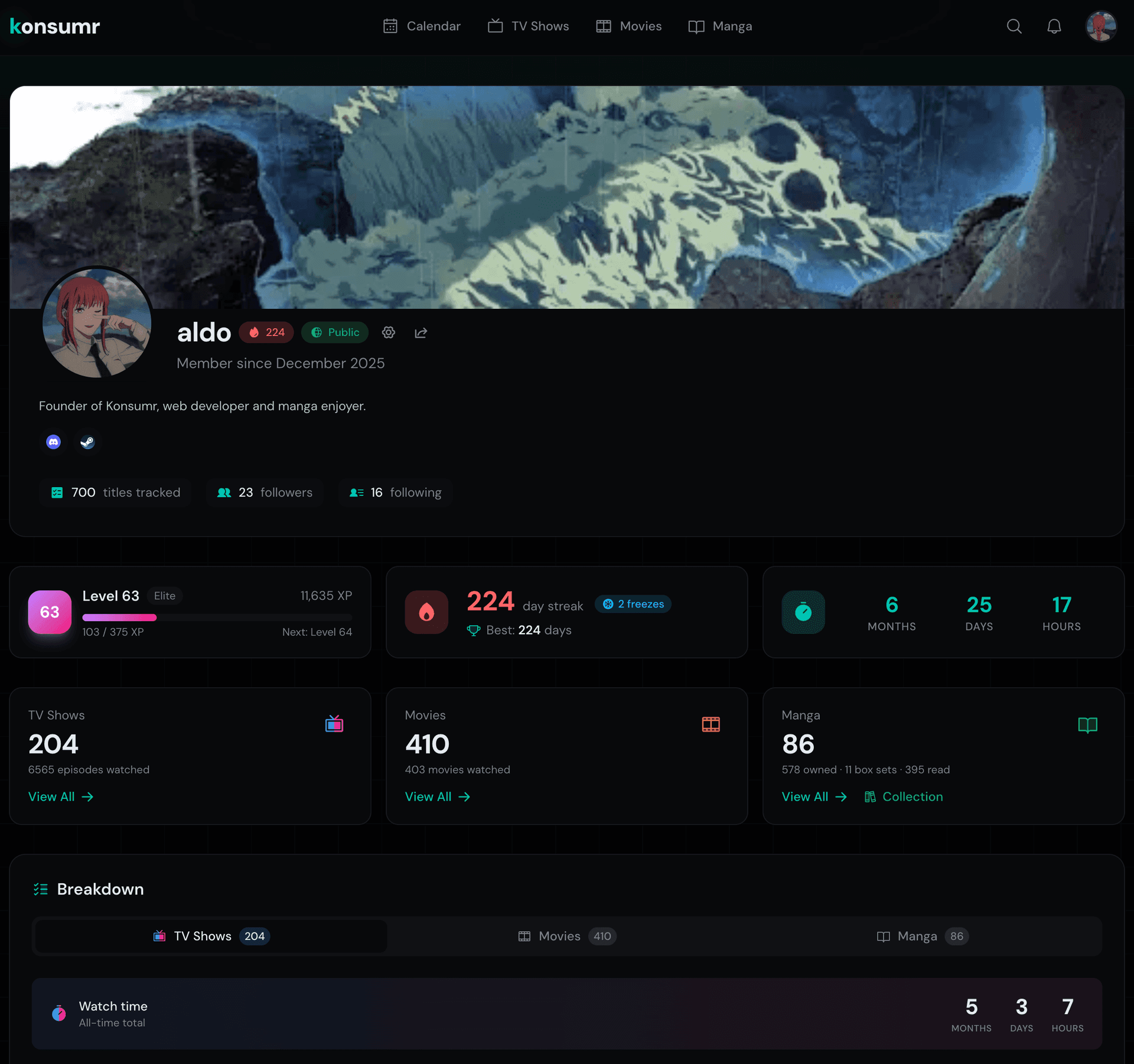
Task: Click '578 owned · 11 box sets' text
Action: point(839,769)
